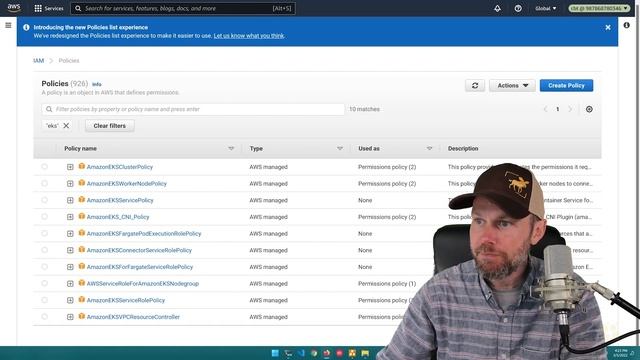Click the AmazonEKS_CNI_Policy policy icon
Screen dimensions: 640x360
[x=82, y=216]
